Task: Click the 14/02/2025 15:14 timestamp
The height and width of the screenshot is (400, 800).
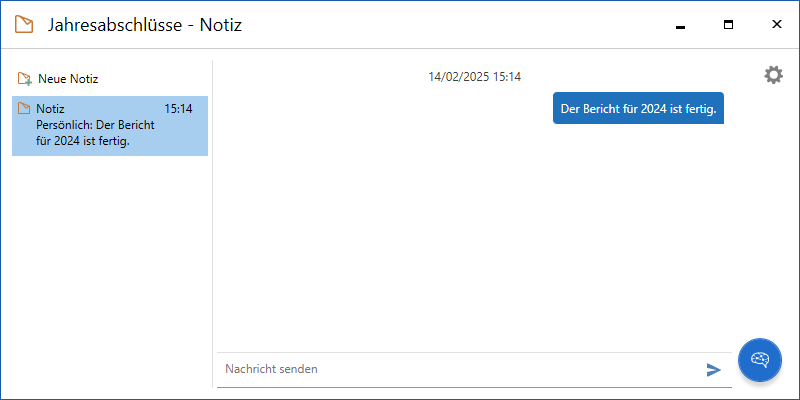Action: [474, 76]
